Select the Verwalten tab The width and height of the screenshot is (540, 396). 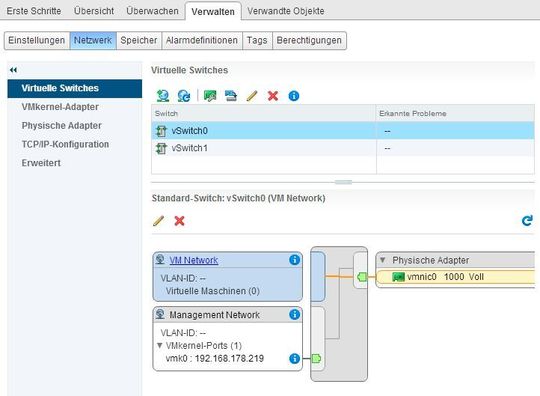[213, 11]
